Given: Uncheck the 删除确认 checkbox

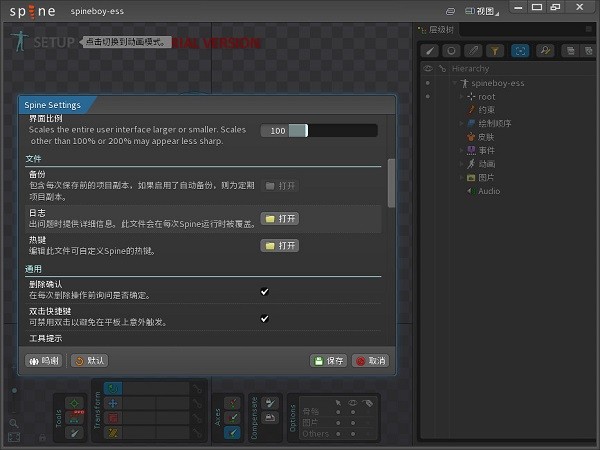Looking at the screenshot, I should click(x=265, y=291).
